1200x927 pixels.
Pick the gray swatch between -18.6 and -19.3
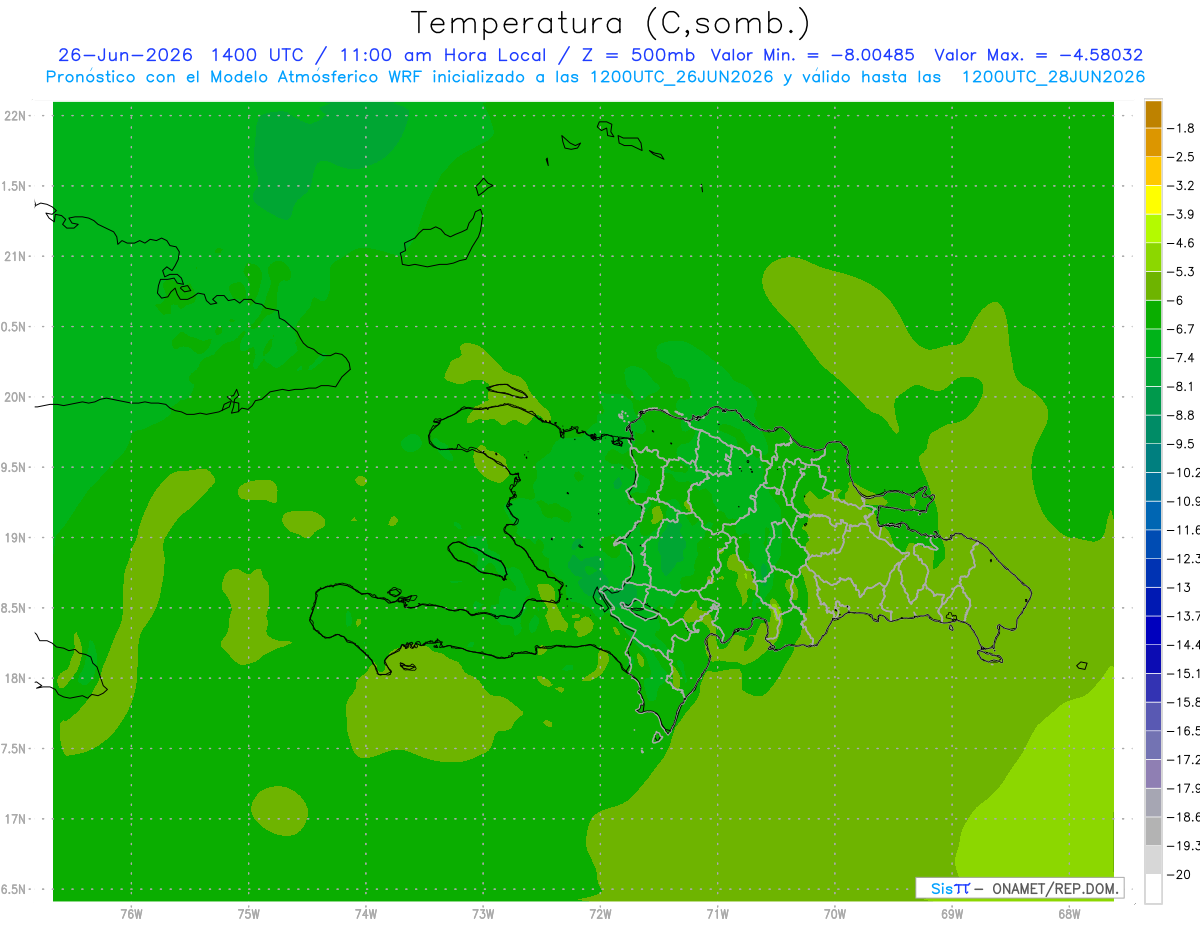coord(1153,832)
